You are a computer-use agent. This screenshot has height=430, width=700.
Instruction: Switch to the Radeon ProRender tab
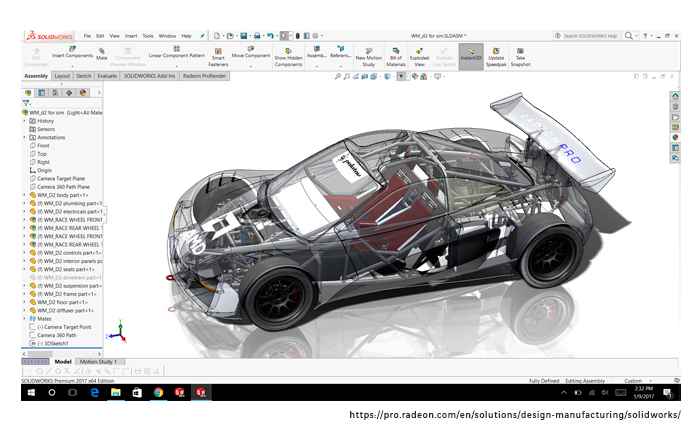(204, 76)
